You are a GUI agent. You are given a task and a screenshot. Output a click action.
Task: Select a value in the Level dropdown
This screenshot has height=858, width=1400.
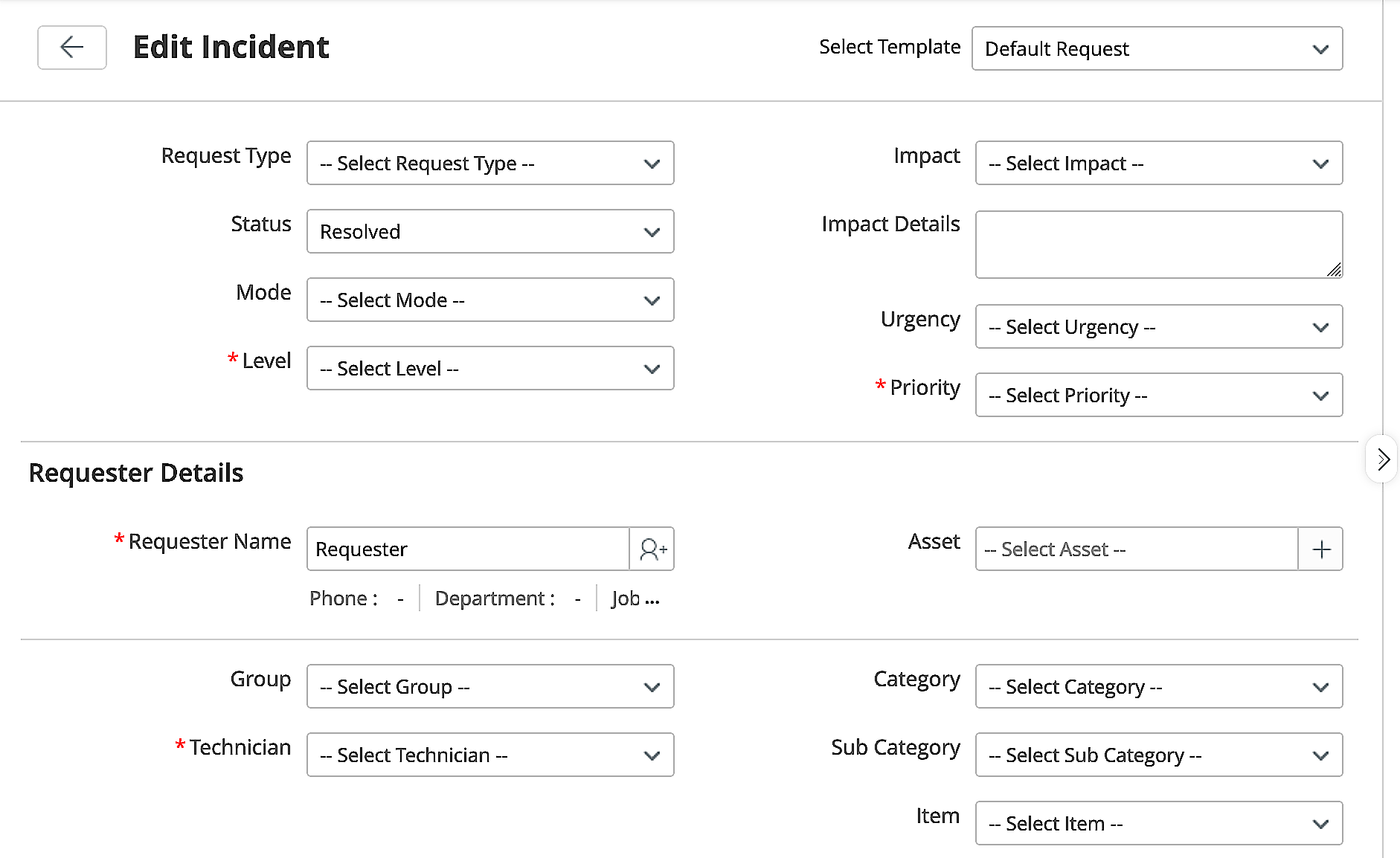point(489,368)
